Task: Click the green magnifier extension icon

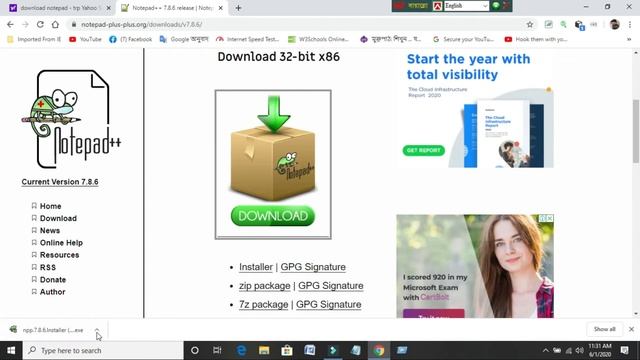Action: click(564, 24)
